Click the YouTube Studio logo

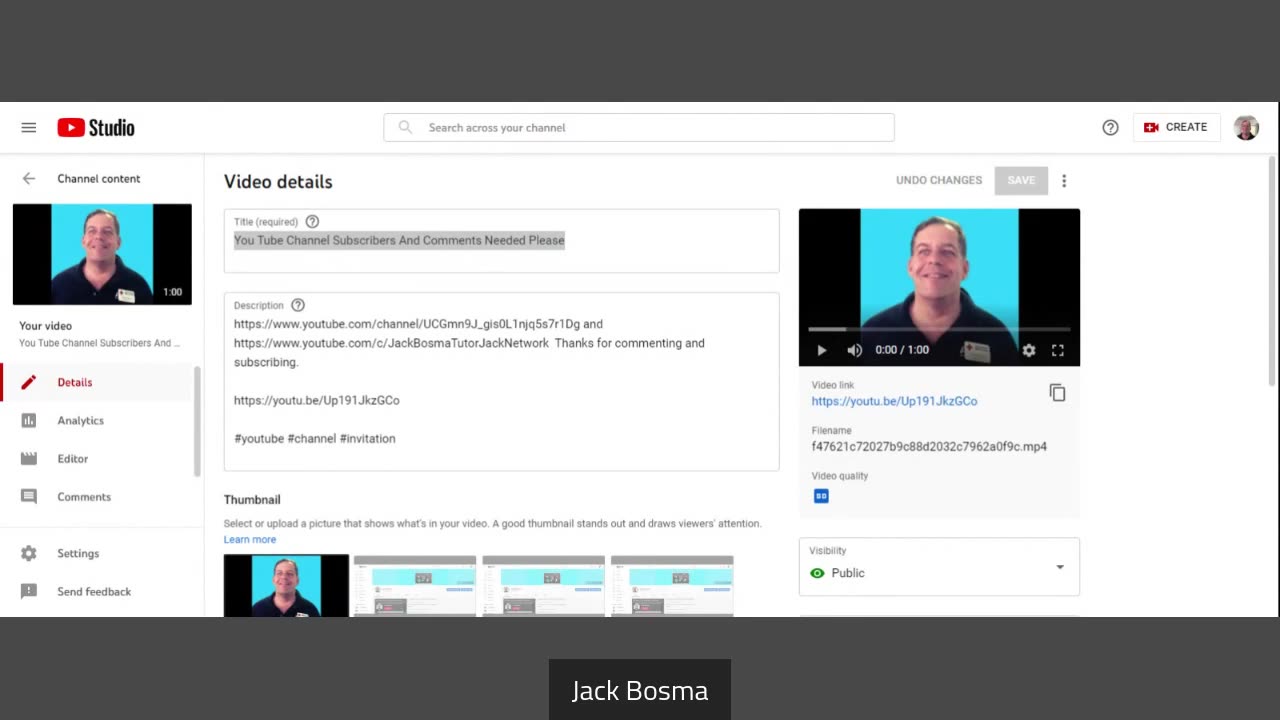96,127
